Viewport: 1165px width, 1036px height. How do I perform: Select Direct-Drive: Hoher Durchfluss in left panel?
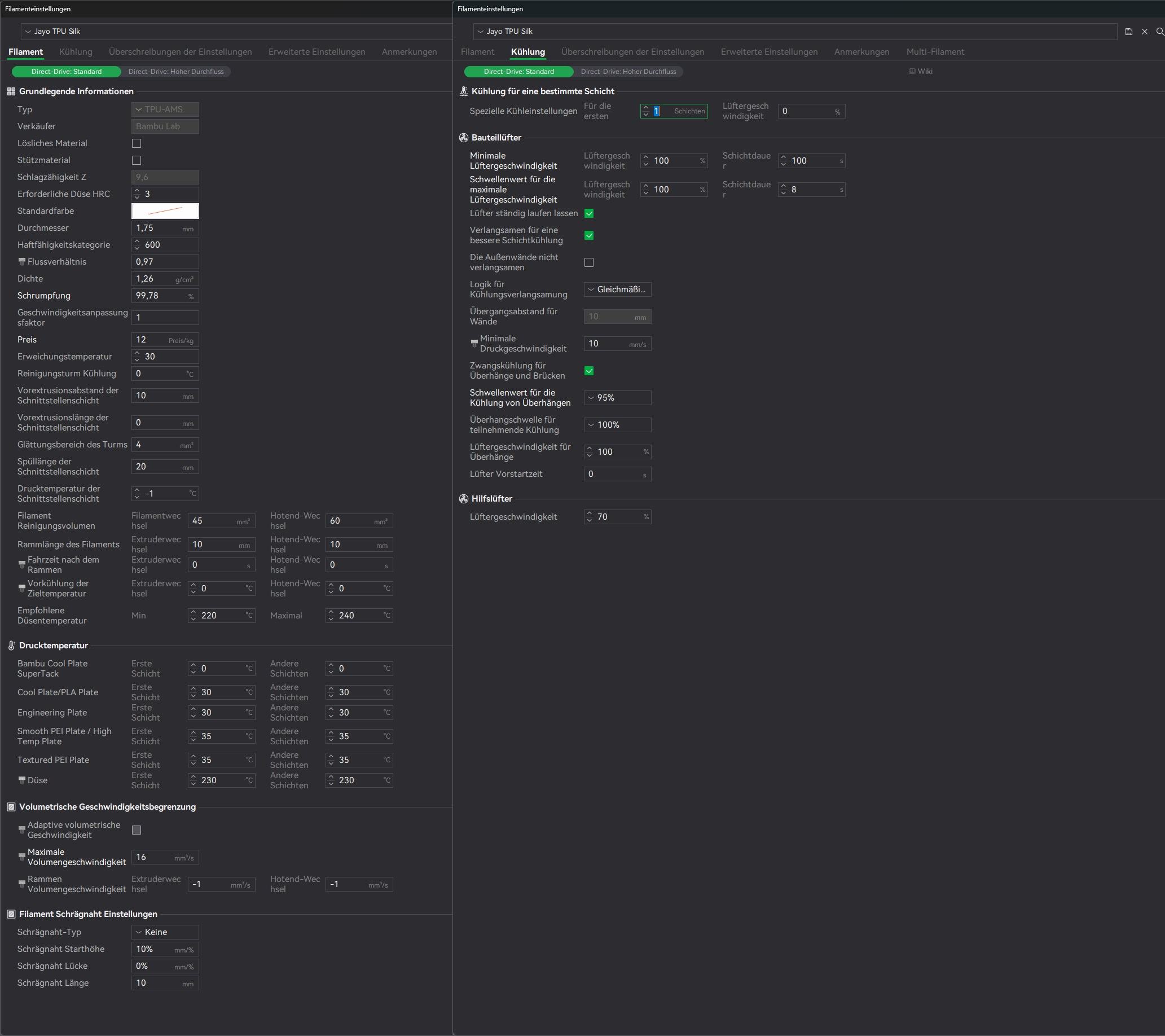coord(175,71)
